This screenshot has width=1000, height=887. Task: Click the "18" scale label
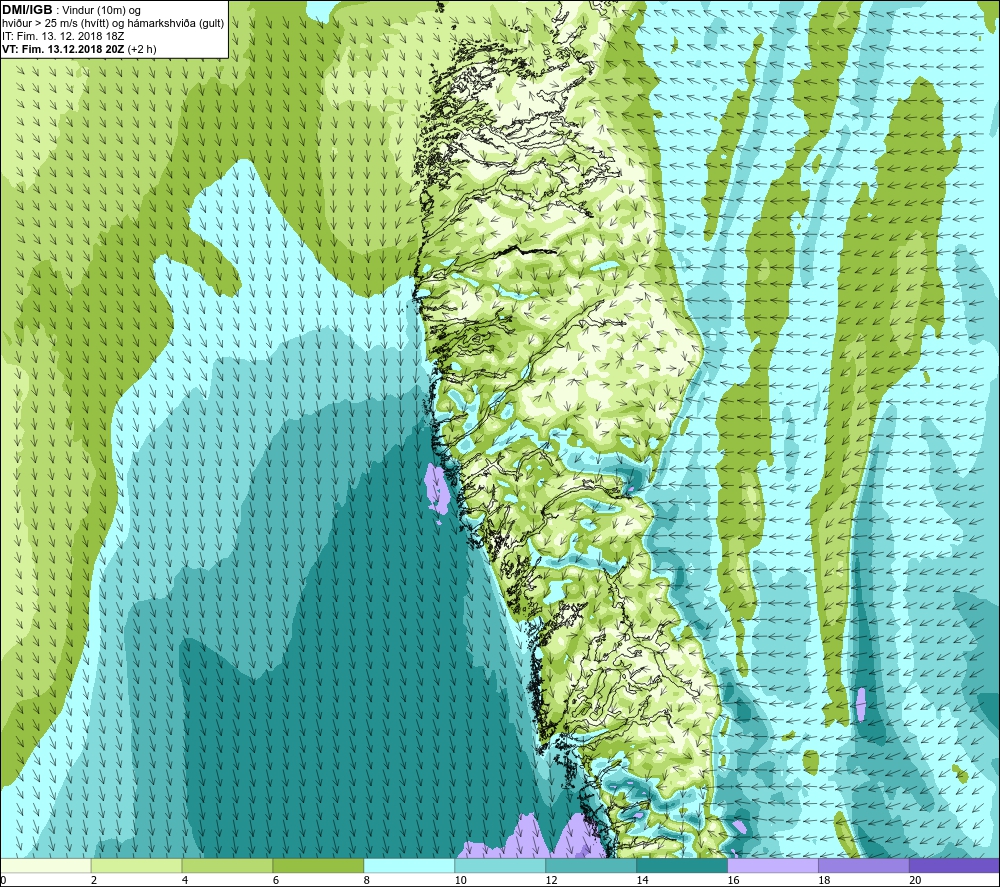[x=824, y=880]
